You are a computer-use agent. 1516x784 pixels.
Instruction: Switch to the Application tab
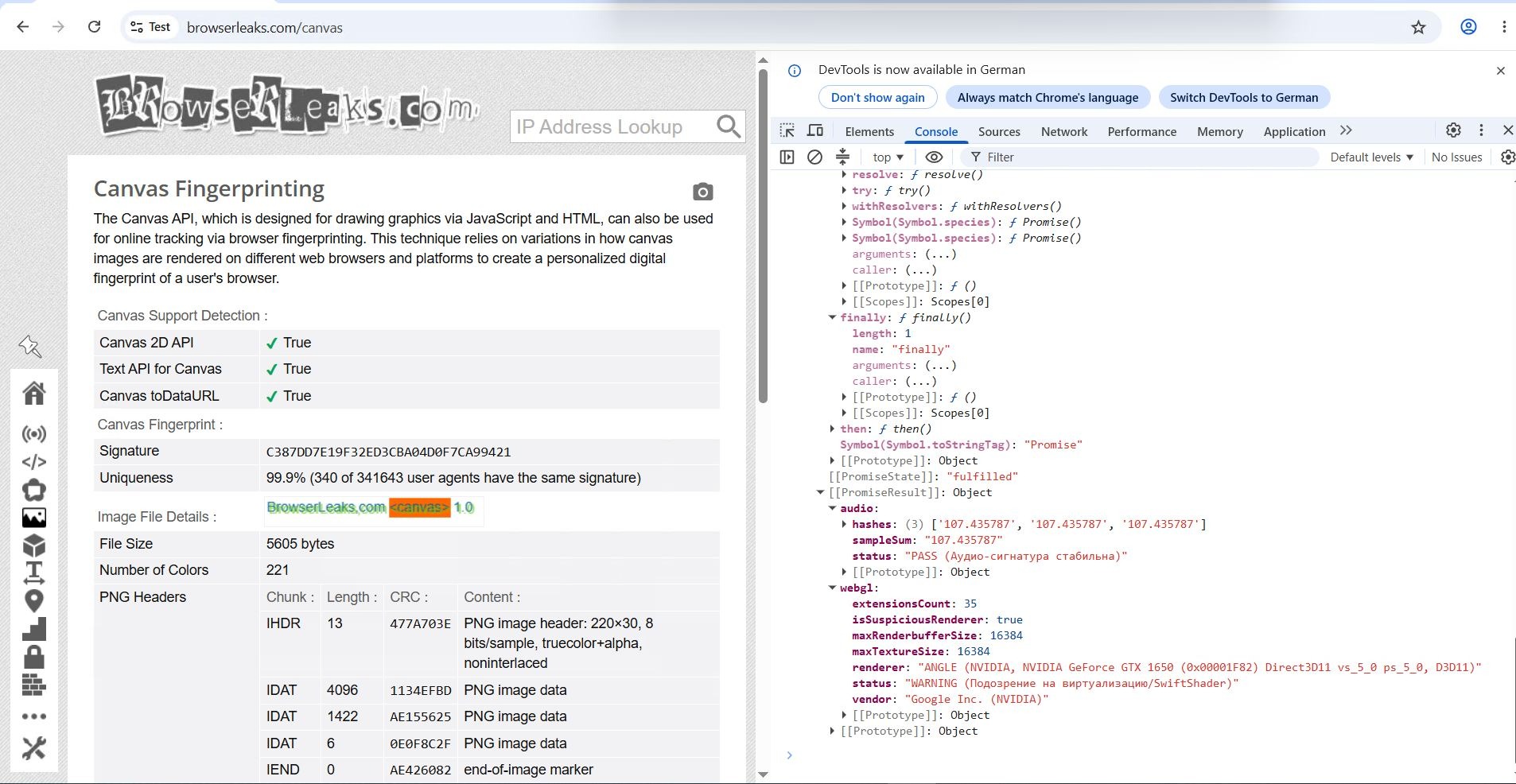[x=1294, y=131]
